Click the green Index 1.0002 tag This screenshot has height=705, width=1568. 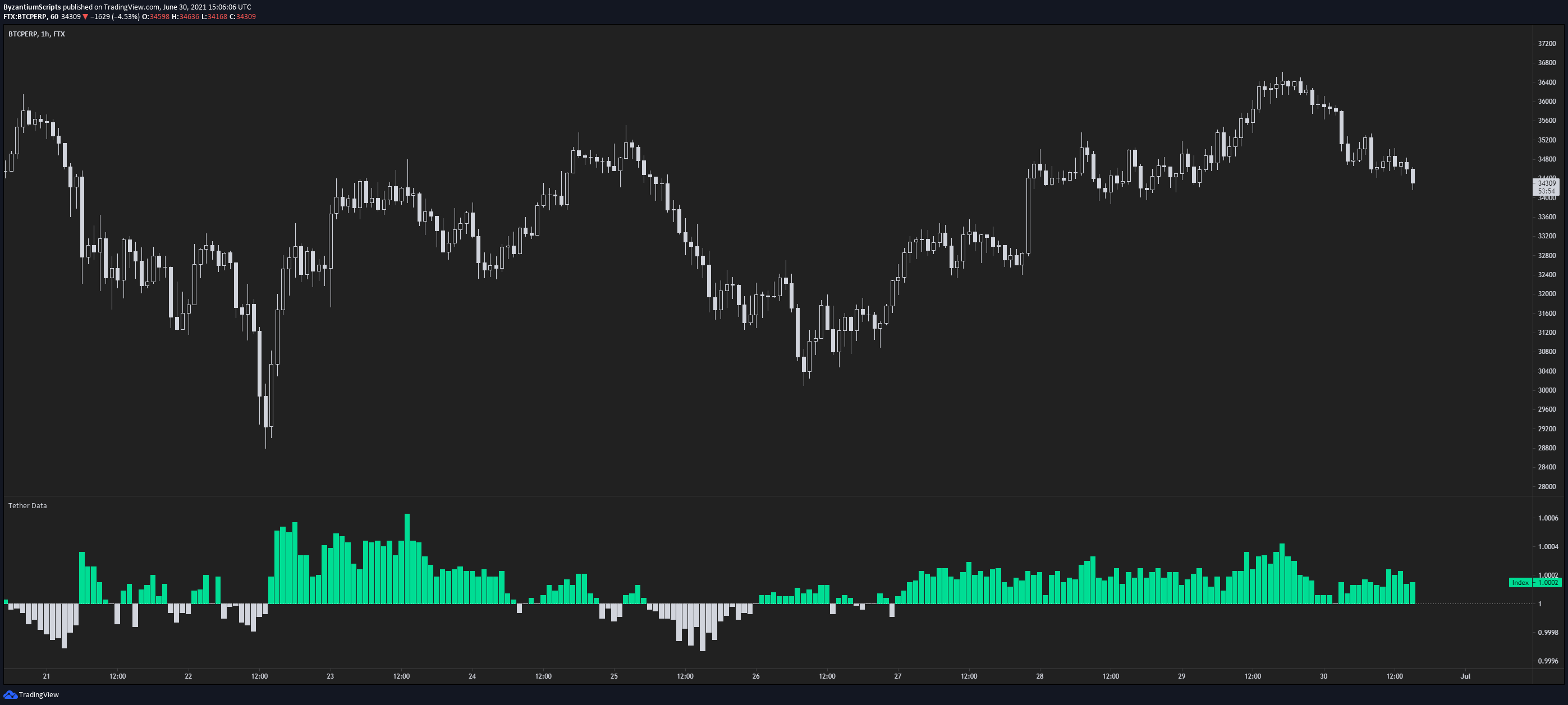pos(1534,583)
